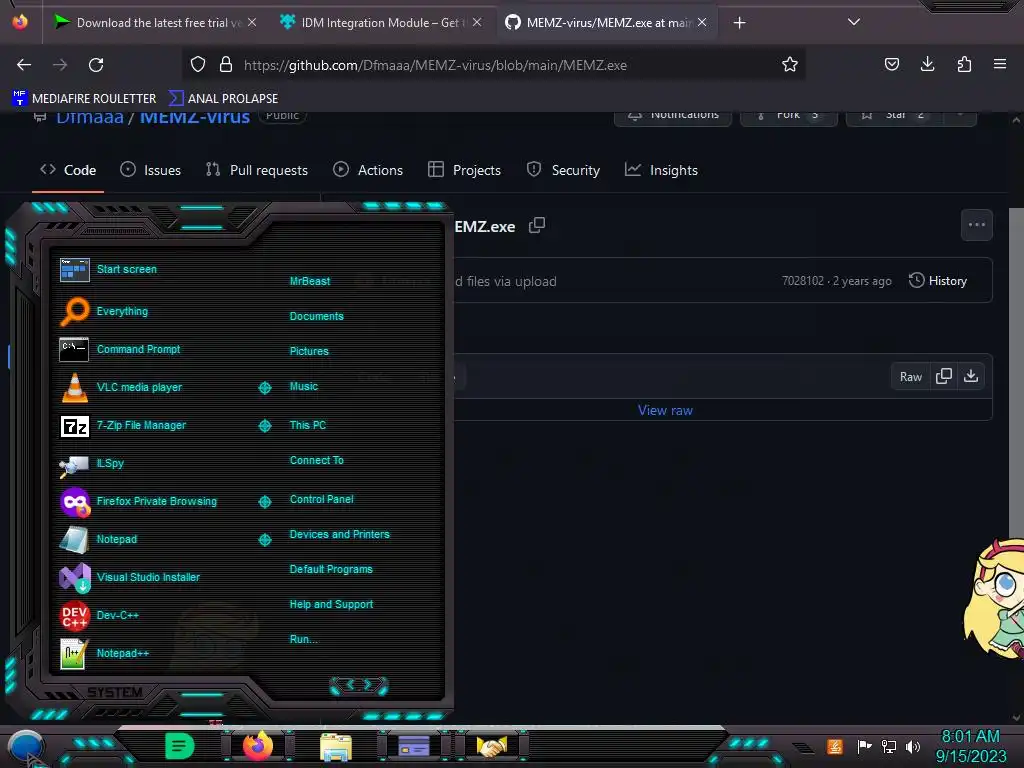The width and height of the screenshot is (1024, 768).
Task: Open the purple window app in taskbar
Action: [413, 746]
